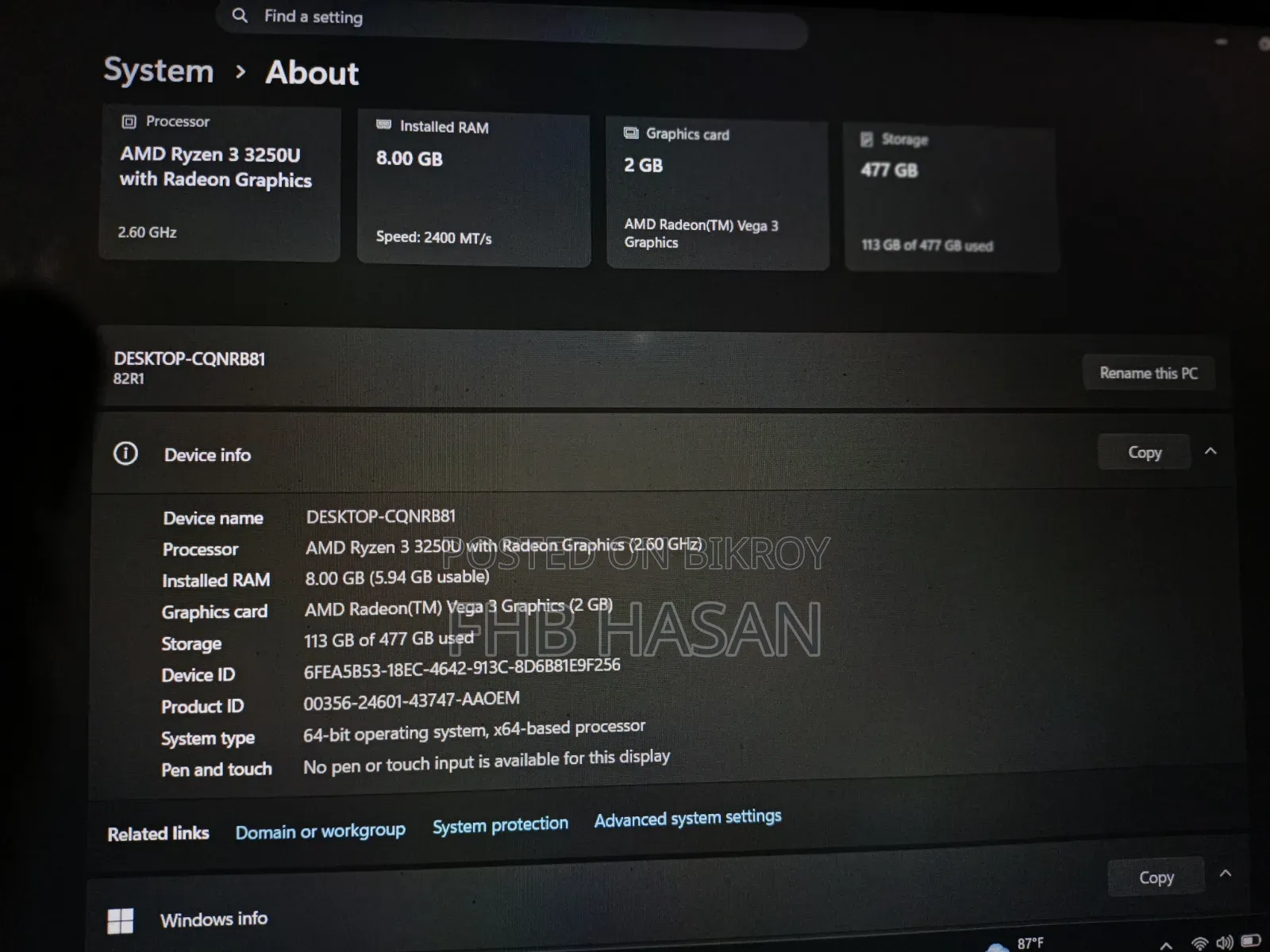This screenshot has height=952, width=1270.
Task: Click the volume speaker icon in tray
Action: pyautogui.click(x=1225, y=942)
